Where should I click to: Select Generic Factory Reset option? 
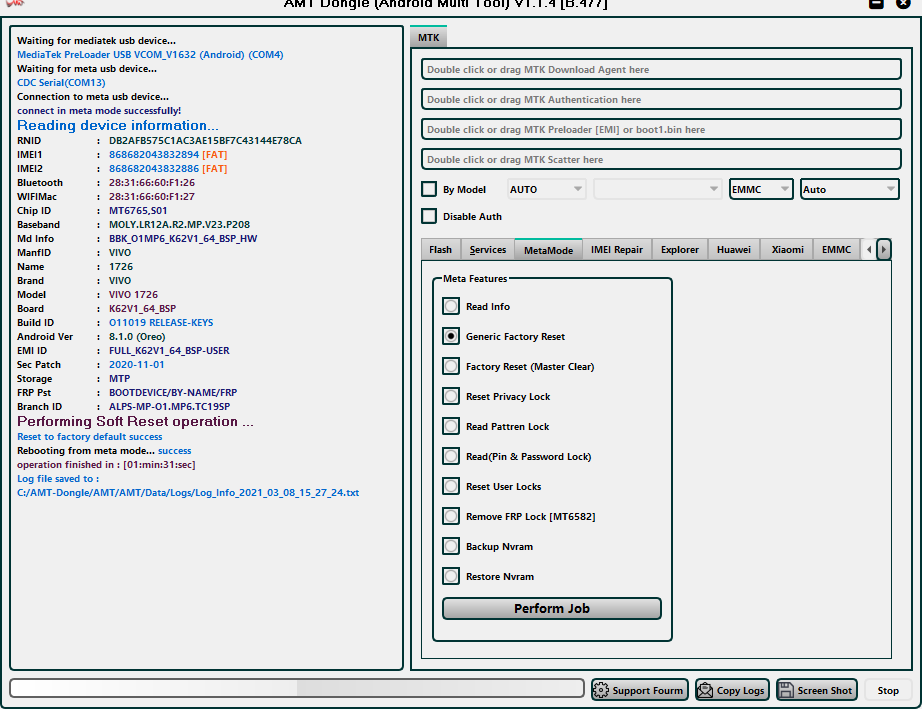pyautogui.click(x=451, y=336)
